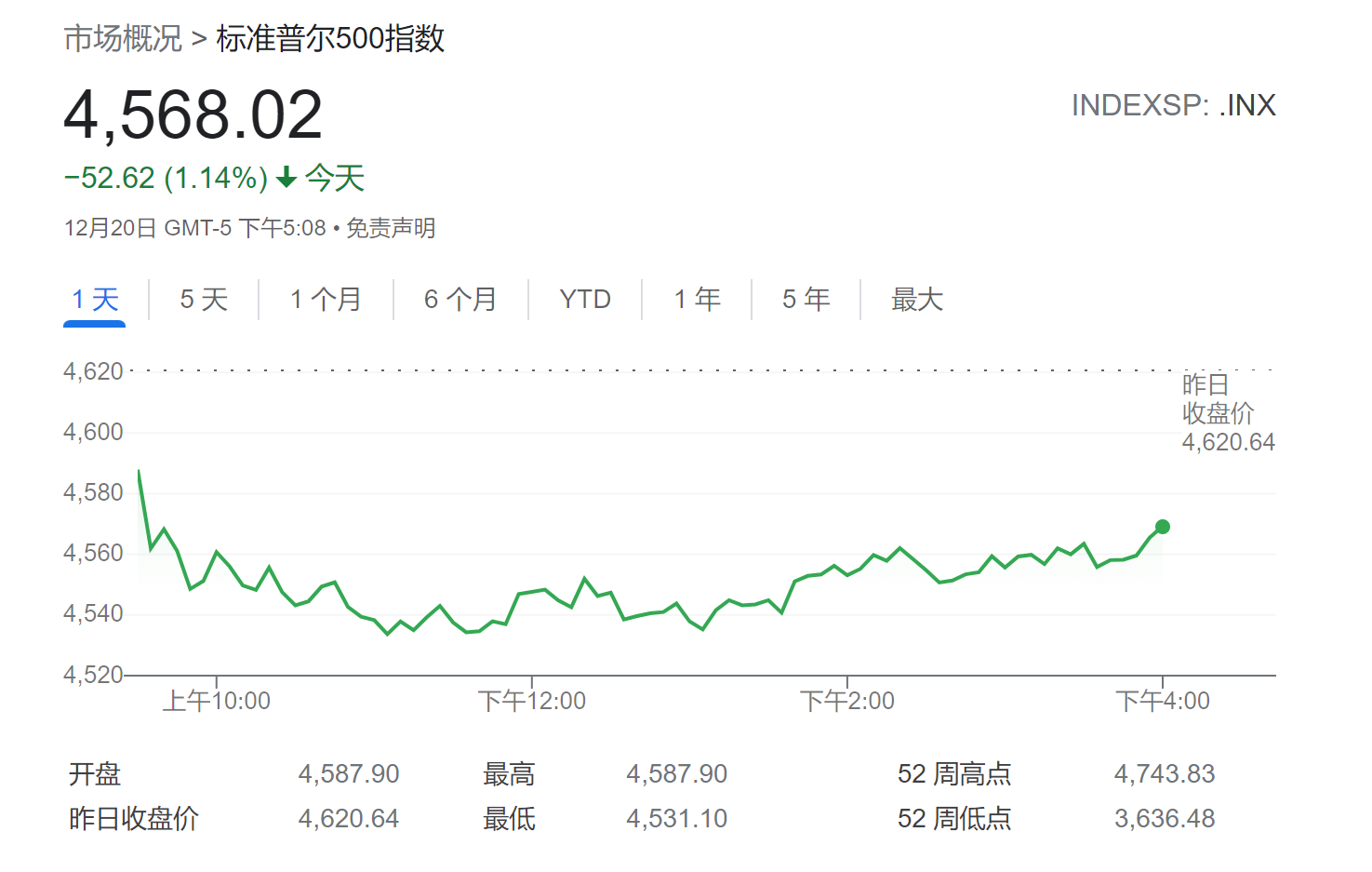
Task: Click the 4,600 y-axis label
Action: (93, 432)
